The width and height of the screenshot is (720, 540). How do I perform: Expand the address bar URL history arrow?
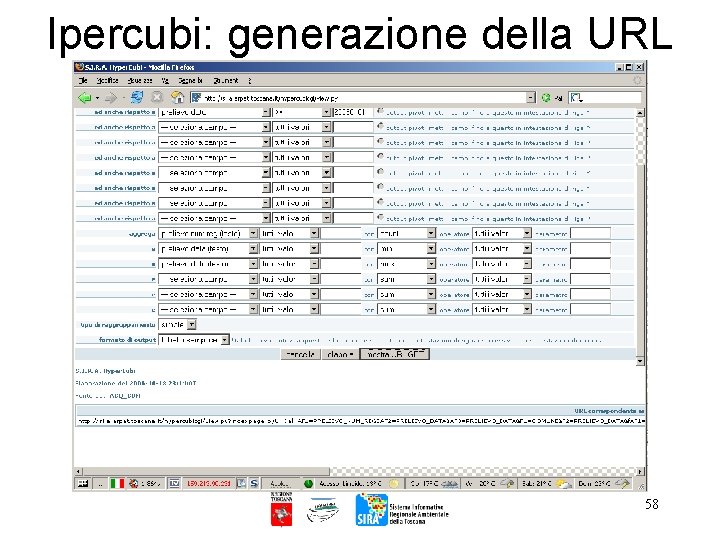pyautogui.click(x=531, y=97)
